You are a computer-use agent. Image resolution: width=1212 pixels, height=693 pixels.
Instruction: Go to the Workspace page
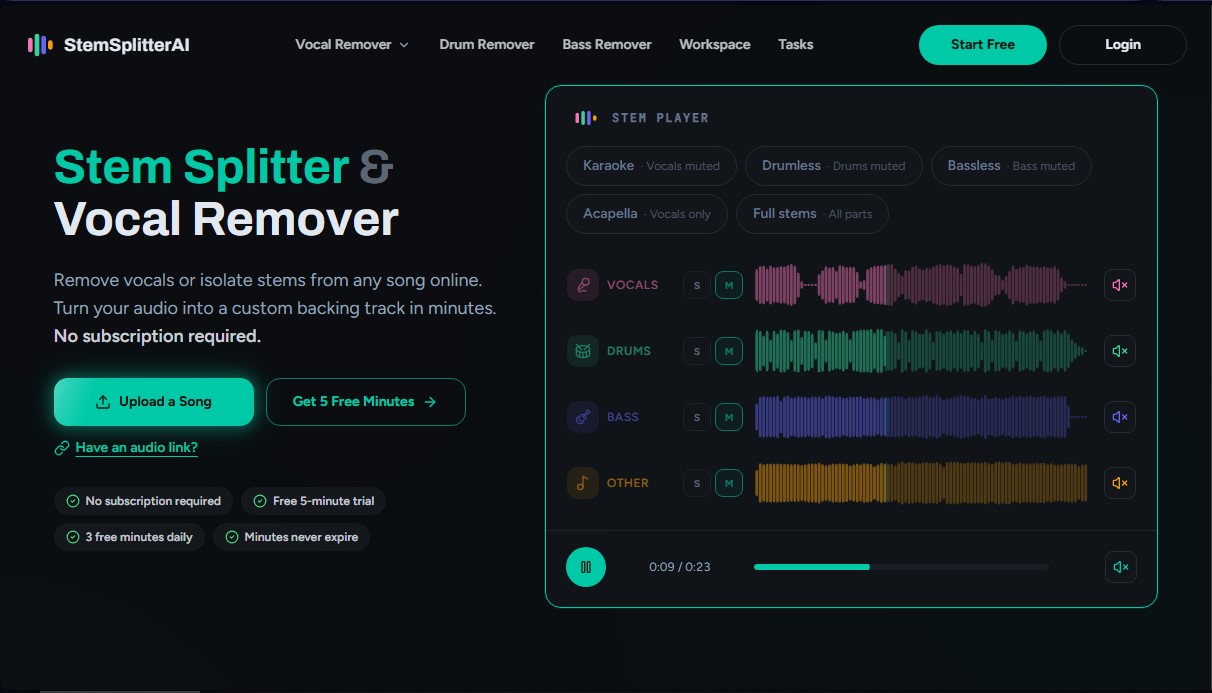tap(715, 44)
